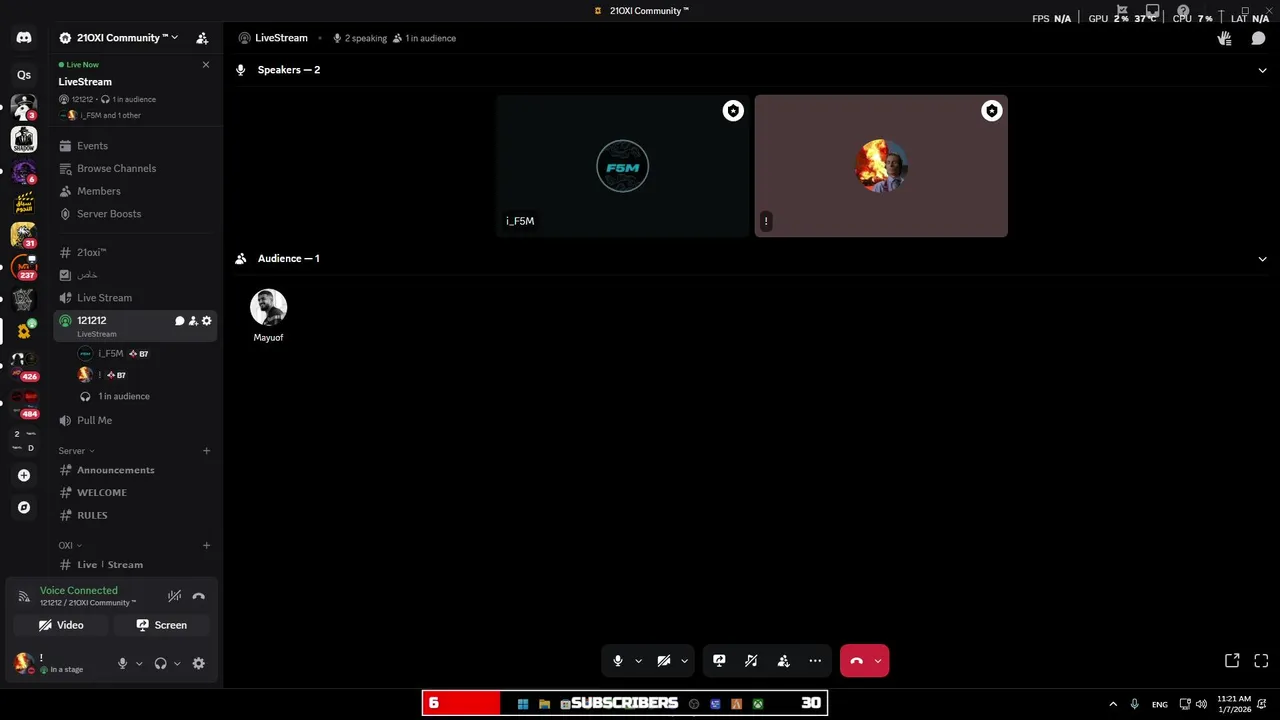
Task: Click Windows Start button on taskbar
Action: tap(523, 704)
